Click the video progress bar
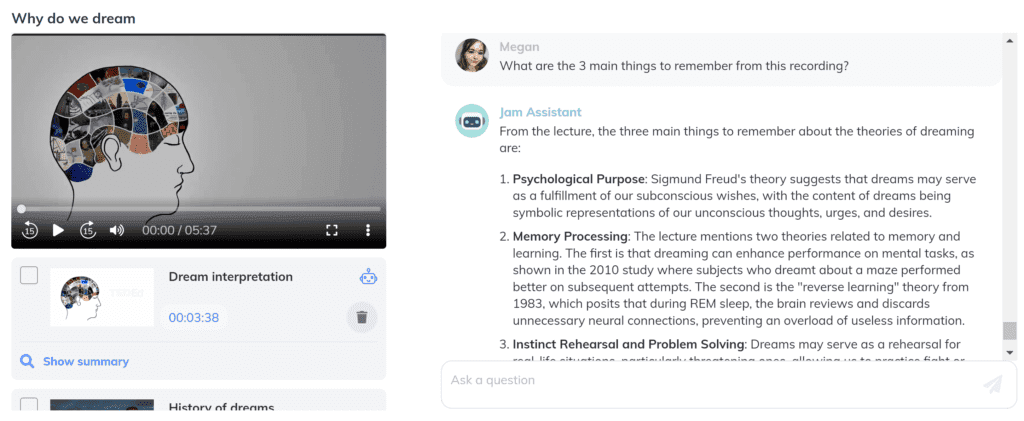The width and height of the screenshot is (1024, 421). pyautogui.click(x=199, y=209)
